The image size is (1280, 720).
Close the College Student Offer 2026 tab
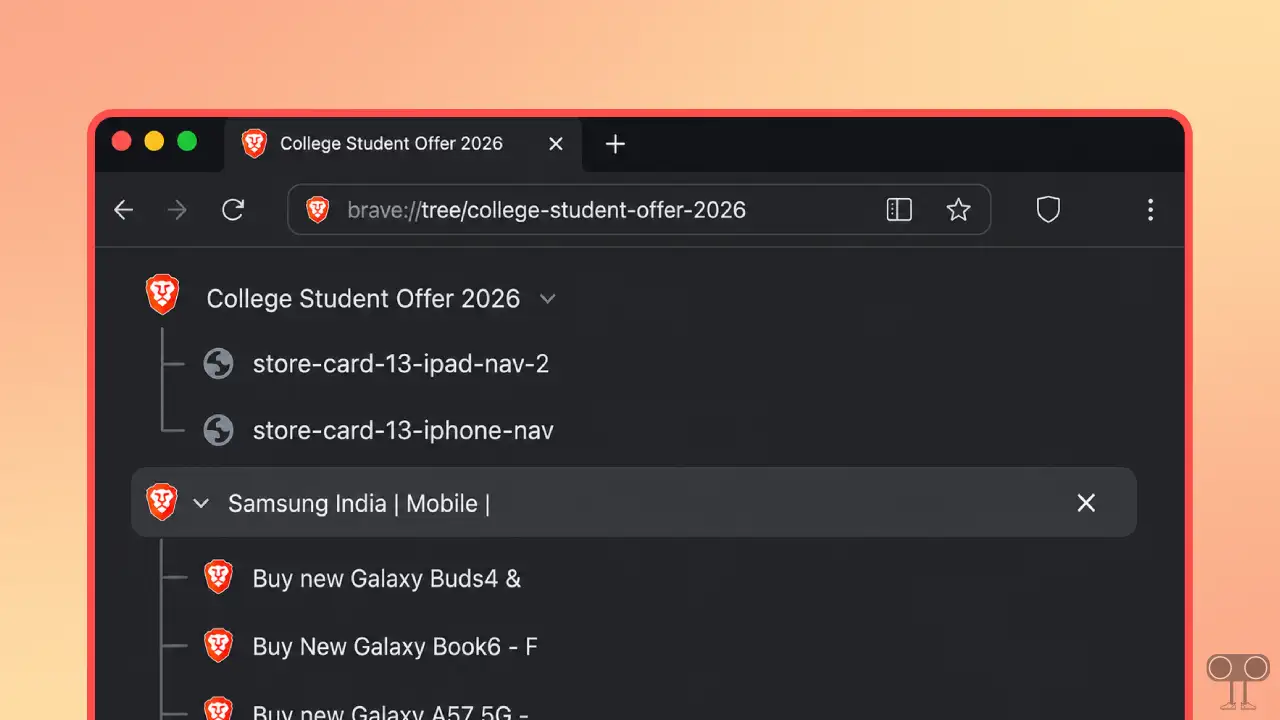coord(556,144)
